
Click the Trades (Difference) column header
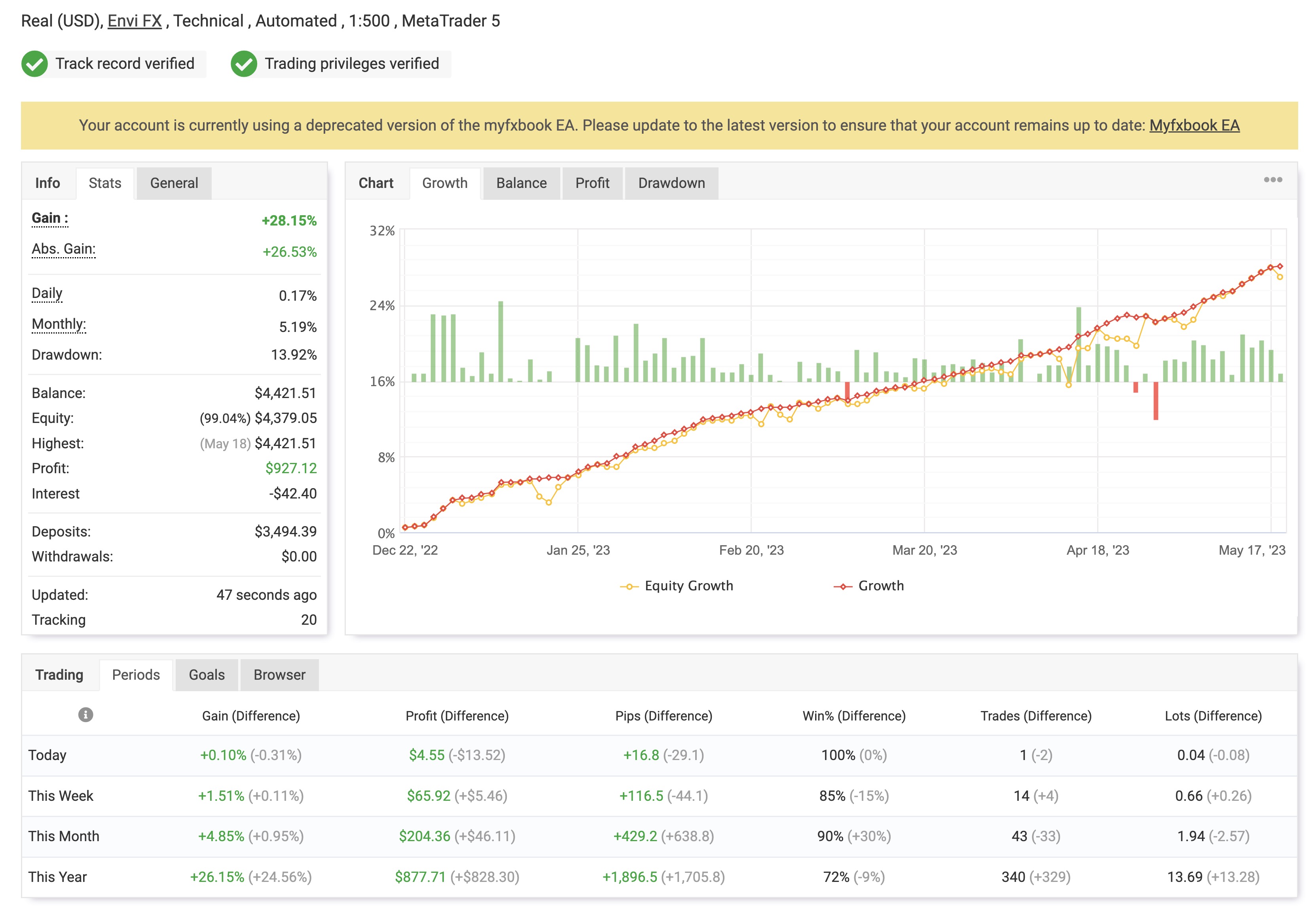[x=1035, y=716]
